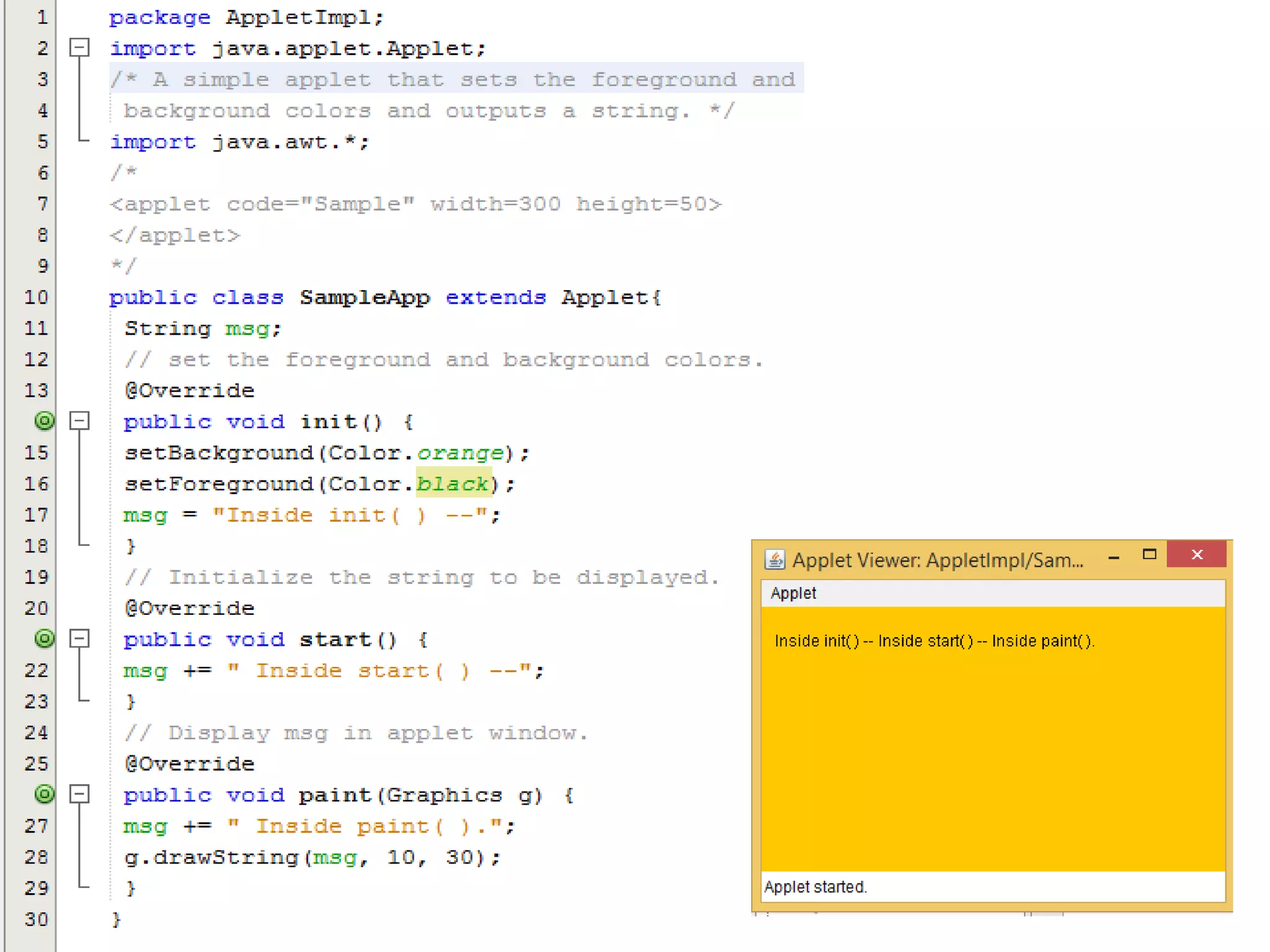Click line number 30 in gutter
Screen dimensions: 1270x952
pyautogui.click(x=36, y=919)
